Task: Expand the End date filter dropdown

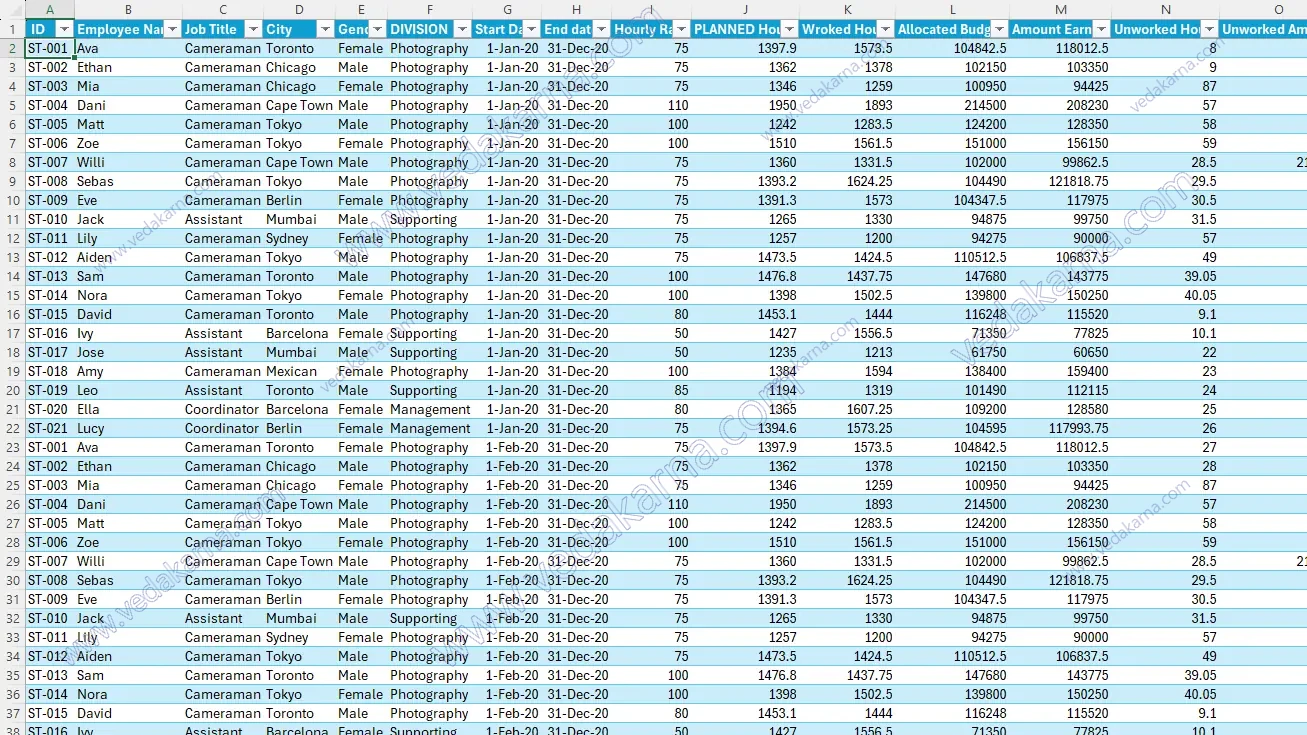Action: point(601,29)
